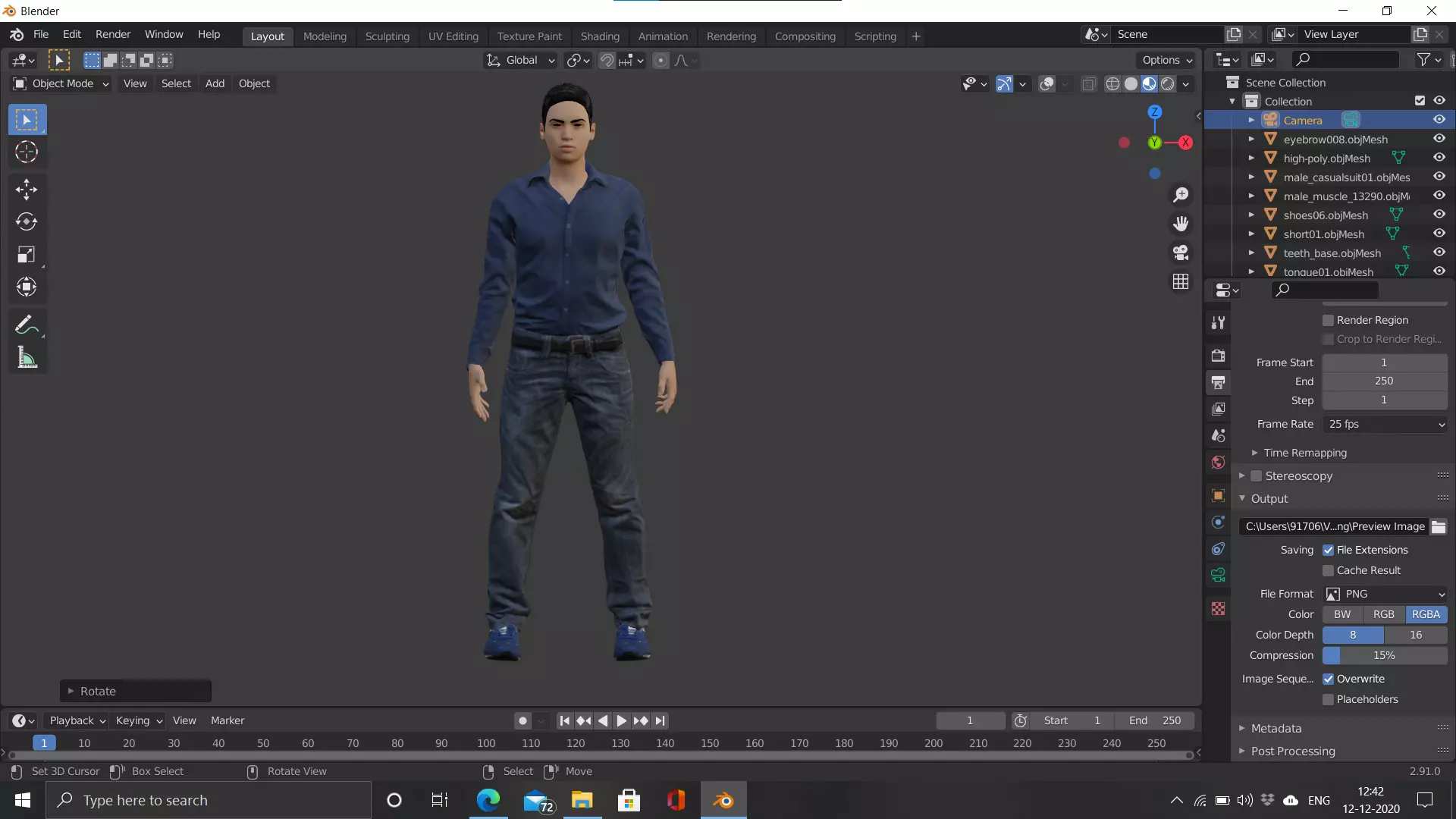The image size is (1456, 819).
Task: Open the Frame Rate dropdown
Action: pyautogui.click(x=1385, y=424)
